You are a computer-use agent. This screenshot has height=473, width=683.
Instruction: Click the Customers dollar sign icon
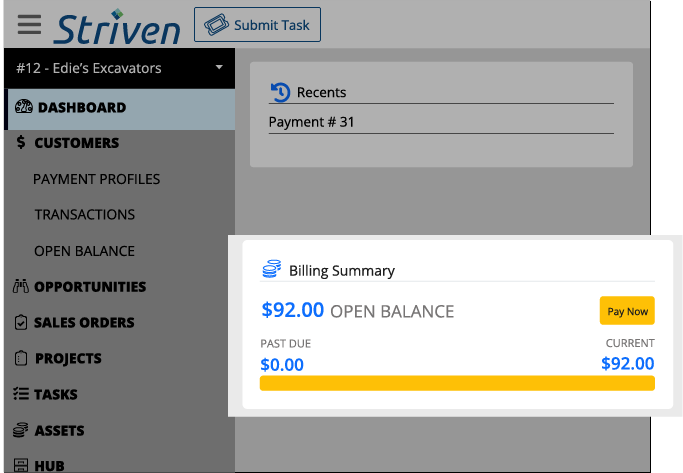coord(21,142)
